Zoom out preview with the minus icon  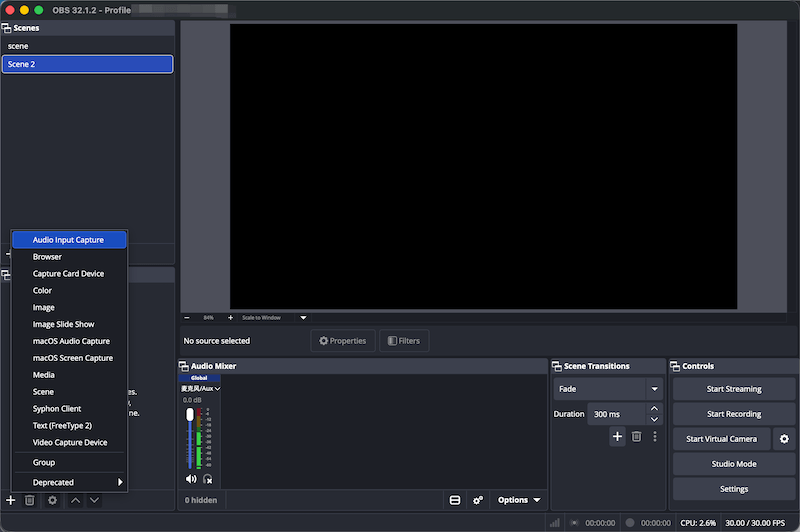coord(187,318)
